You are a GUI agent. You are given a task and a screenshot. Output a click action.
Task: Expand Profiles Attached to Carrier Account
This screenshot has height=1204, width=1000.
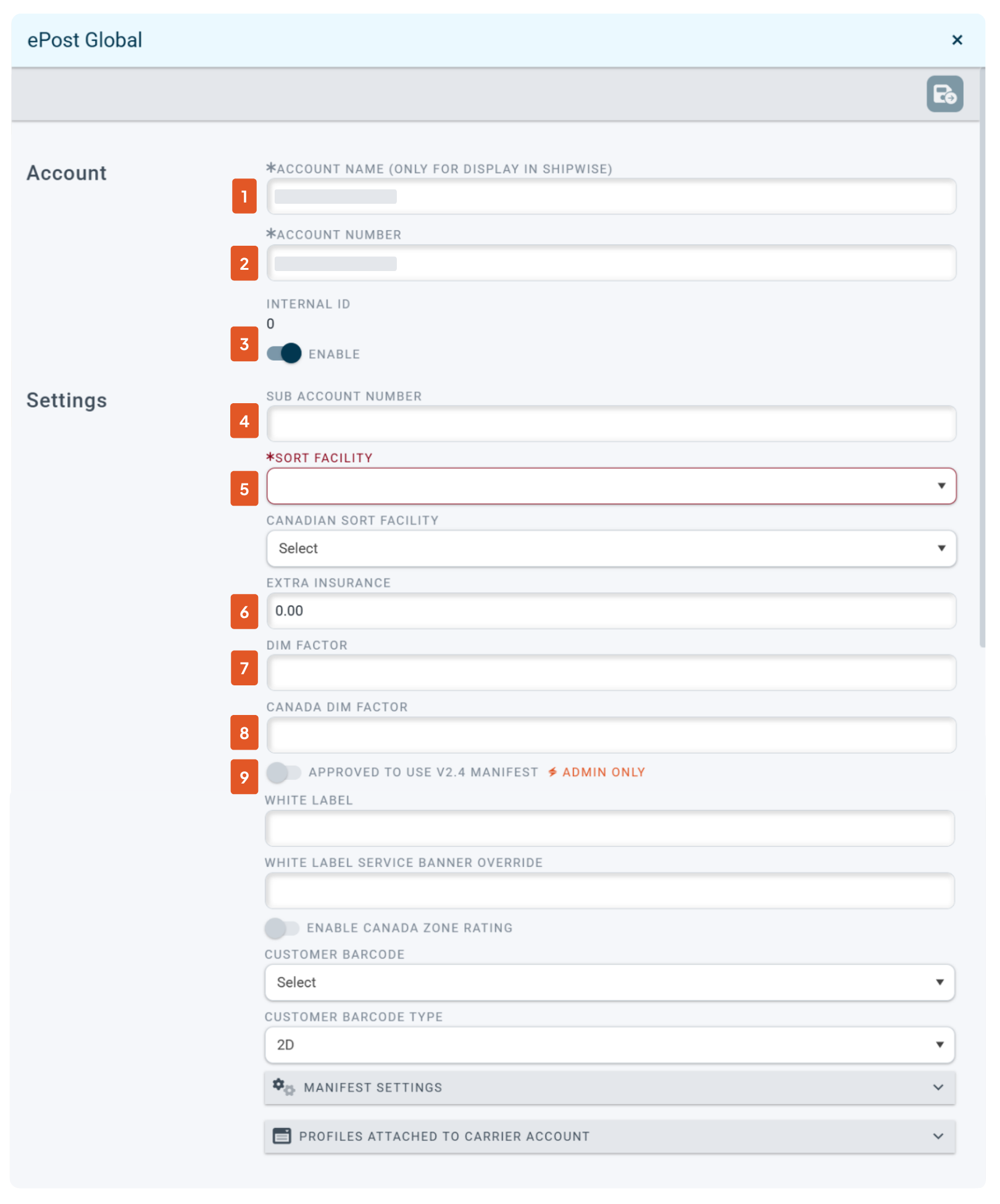tap(609, 1136)
